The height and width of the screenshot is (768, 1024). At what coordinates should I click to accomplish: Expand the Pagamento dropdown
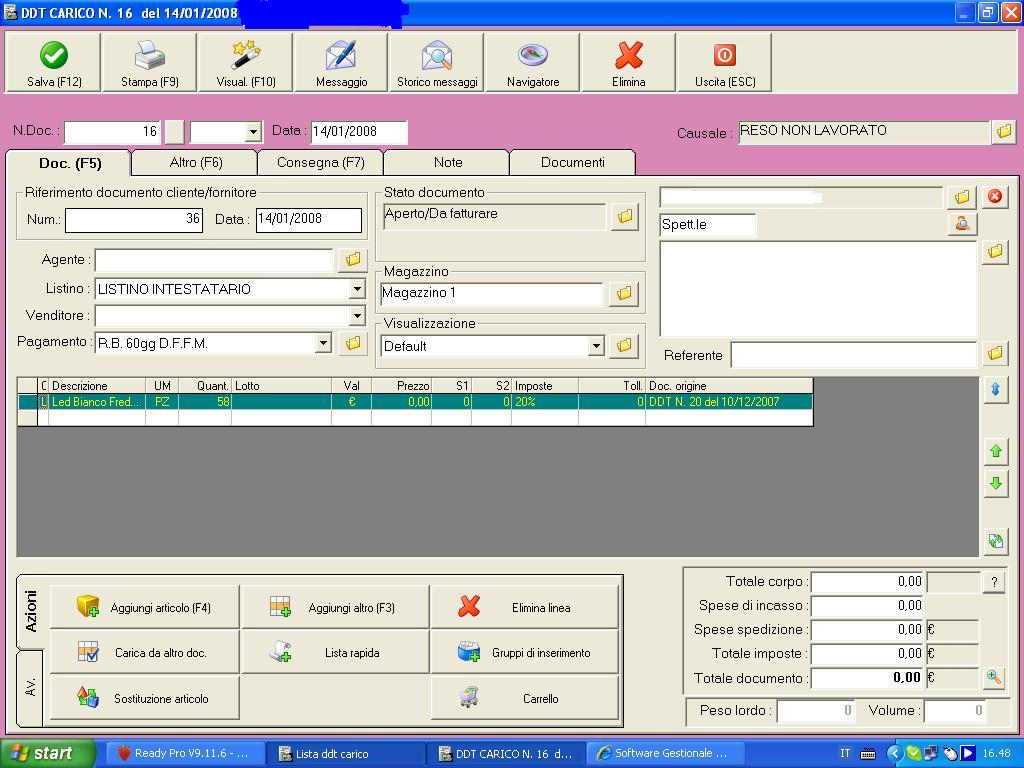[x=323, y=343]
